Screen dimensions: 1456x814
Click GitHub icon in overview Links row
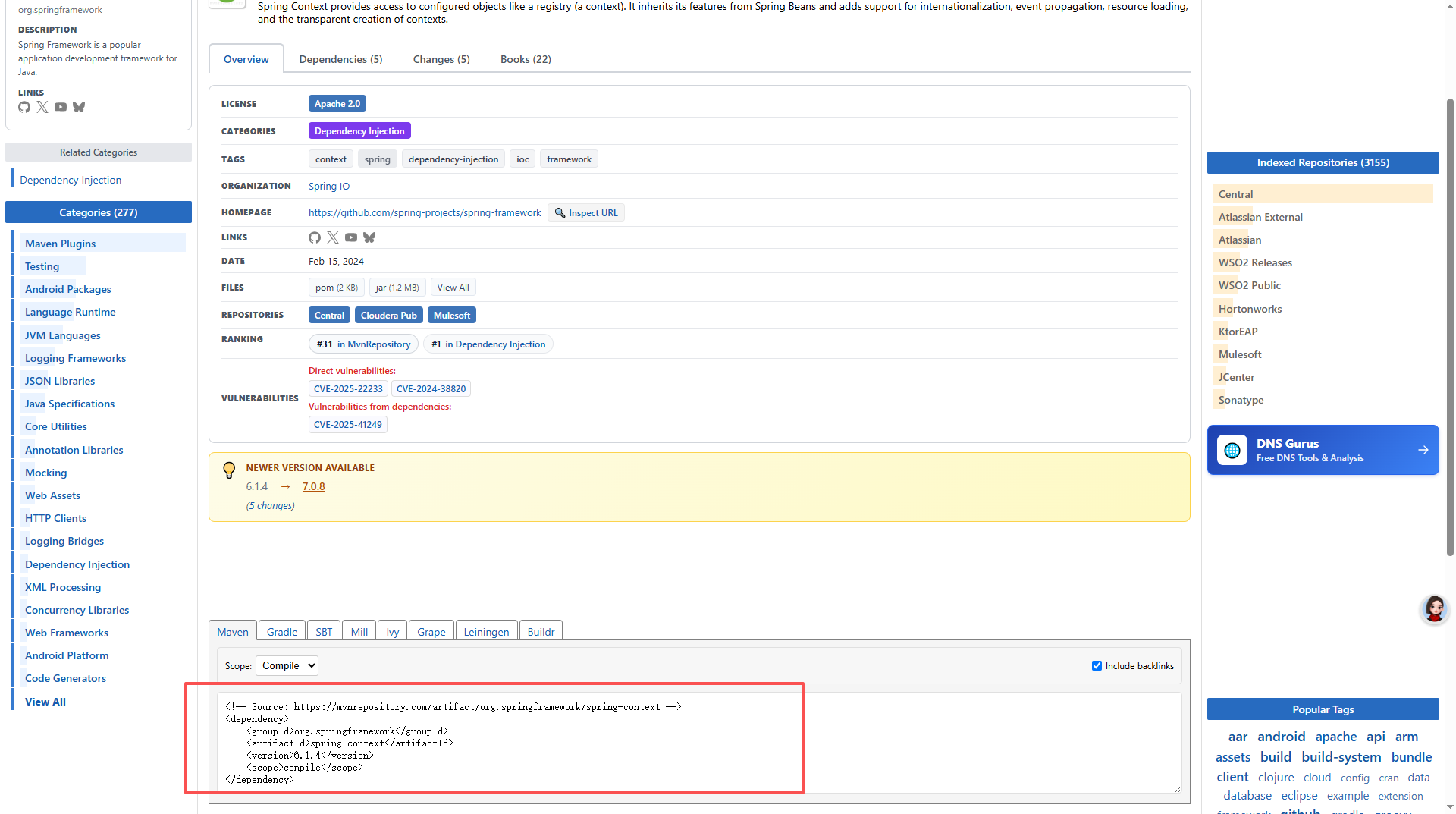pyautogui.click(x=315, y=237)
